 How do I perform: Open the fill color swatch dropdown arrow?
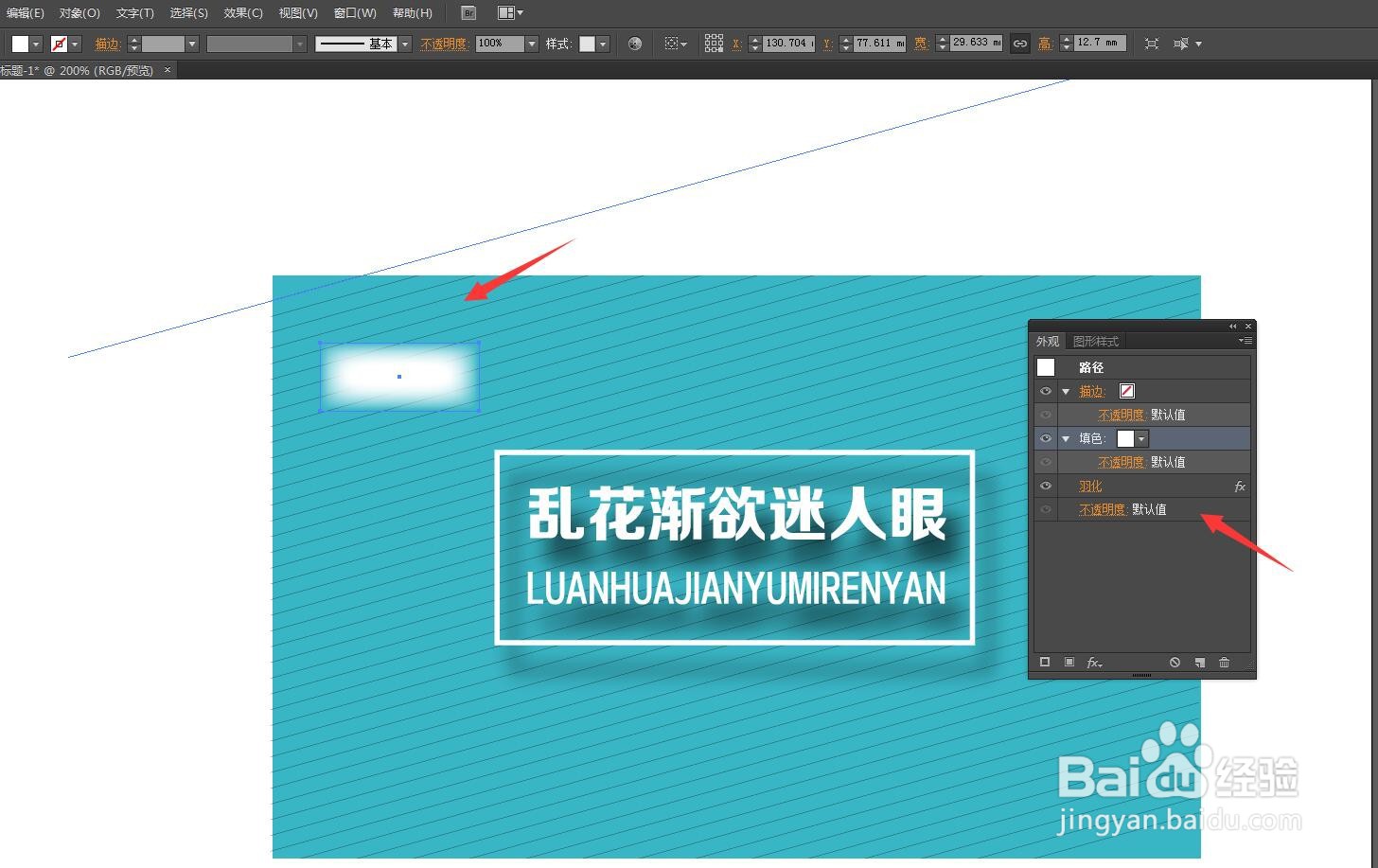coord(1141,438)
